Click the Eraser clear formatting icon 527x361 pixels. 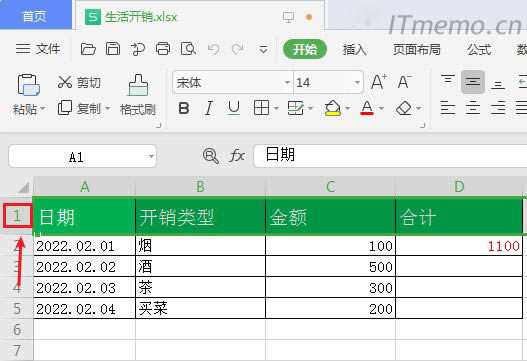404,108
